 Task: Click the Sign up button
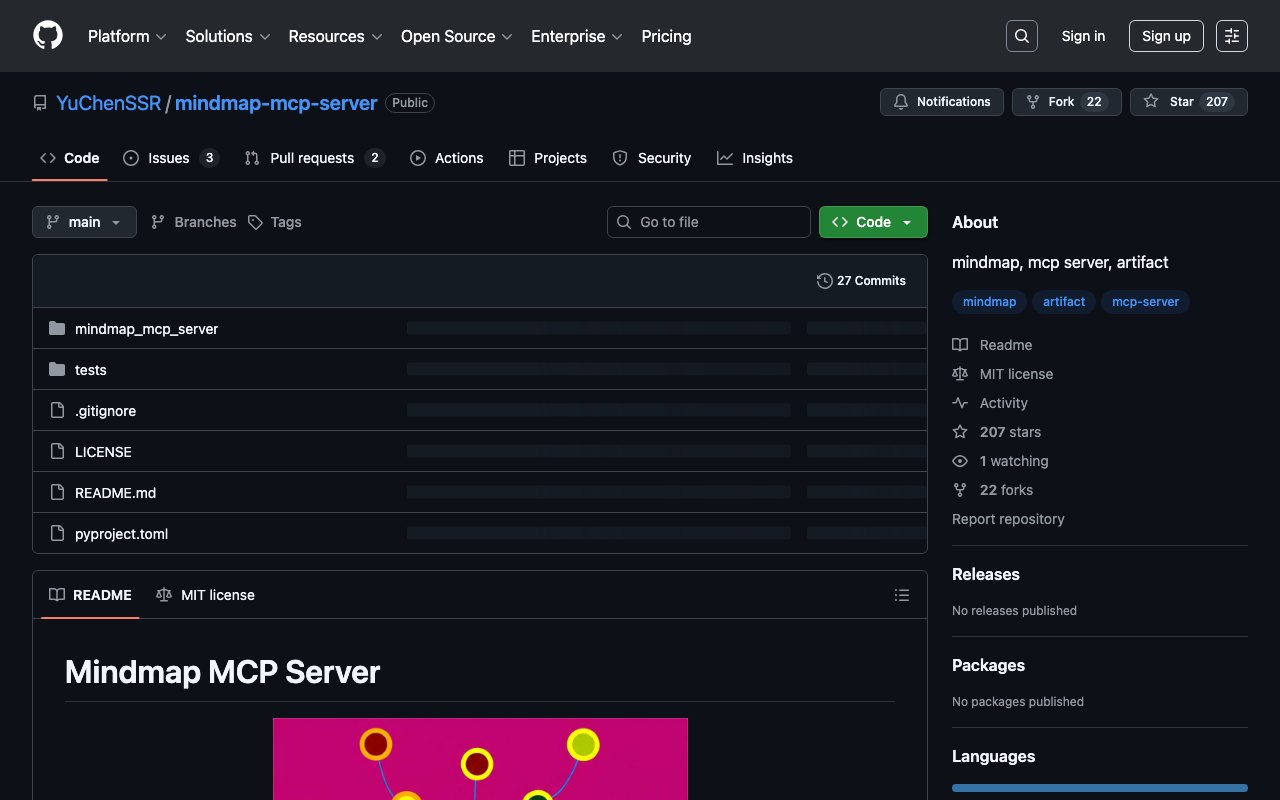click(1166, 36)
